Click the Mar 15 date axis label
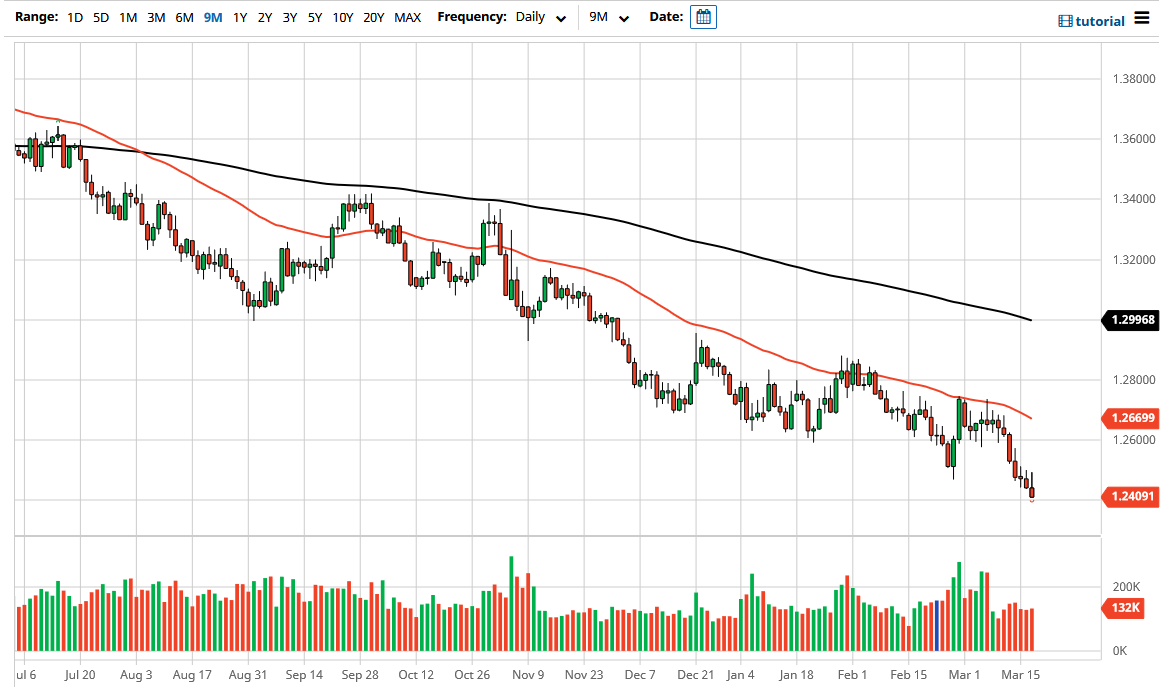Screen dimensions: 1163x687 click(x=1020, y=675)
